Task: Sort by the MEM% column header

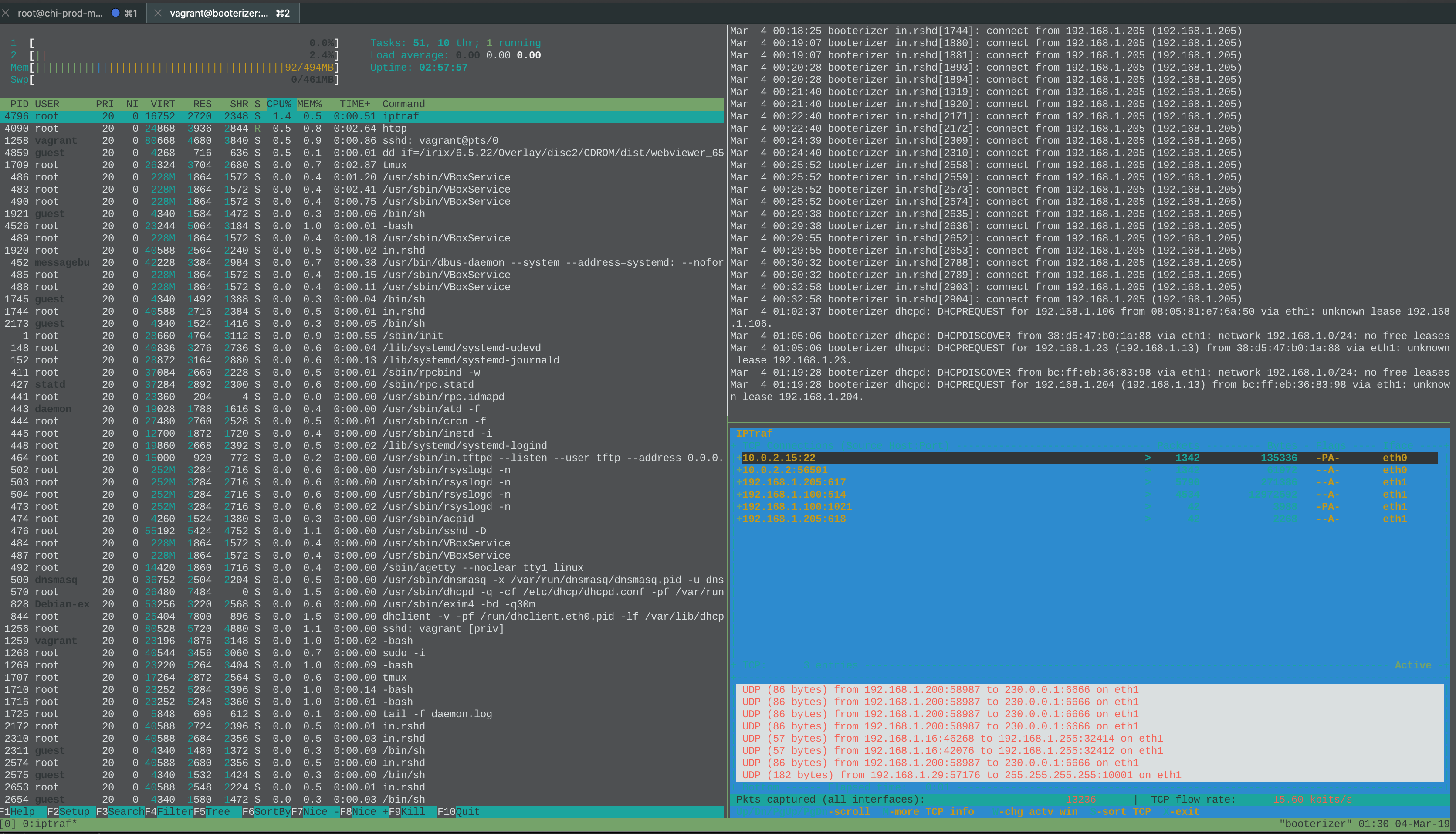Action: 309,104
